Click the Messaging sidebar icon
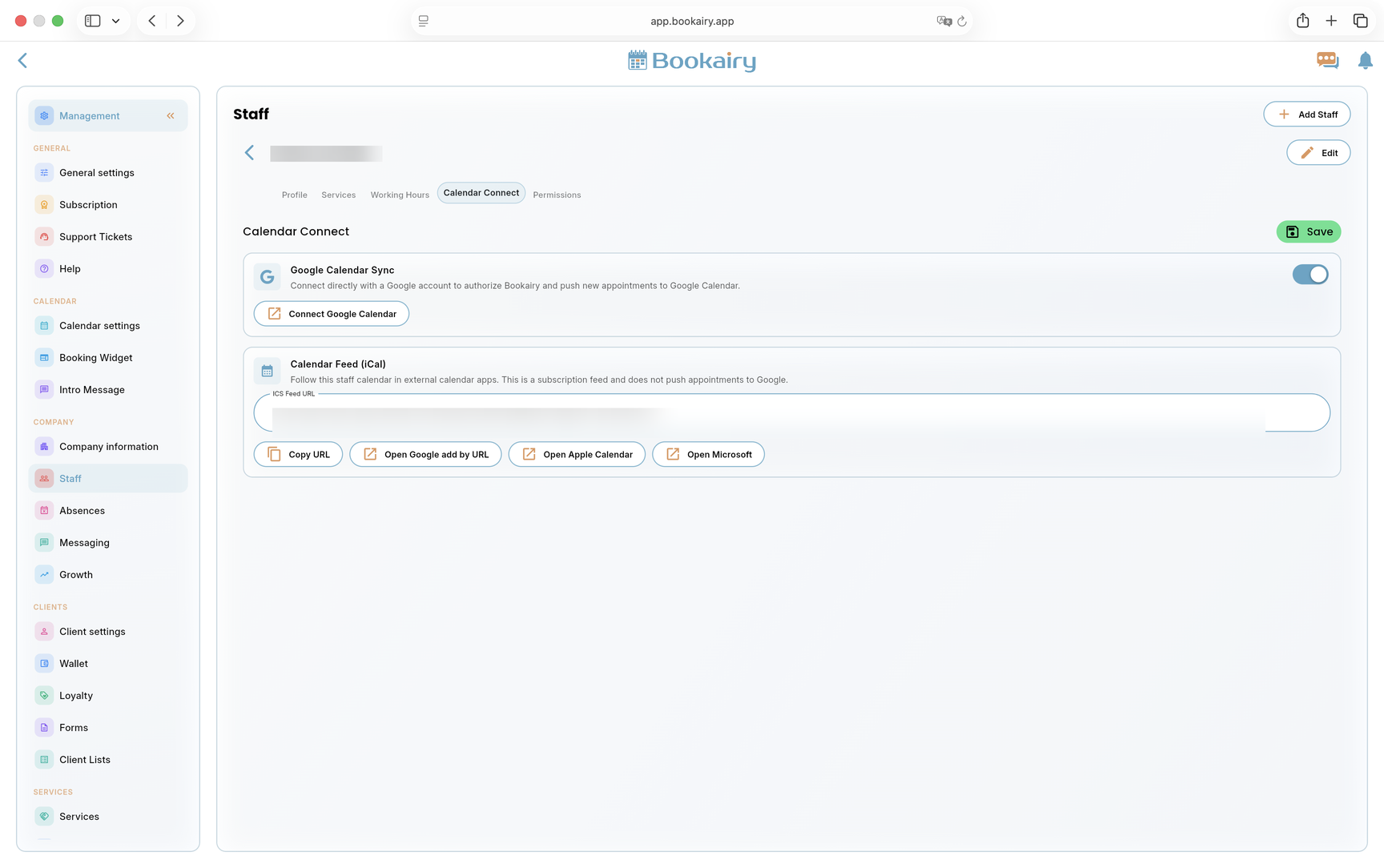1384x868 pixels. pyautogui.click(x=44, y=543)
